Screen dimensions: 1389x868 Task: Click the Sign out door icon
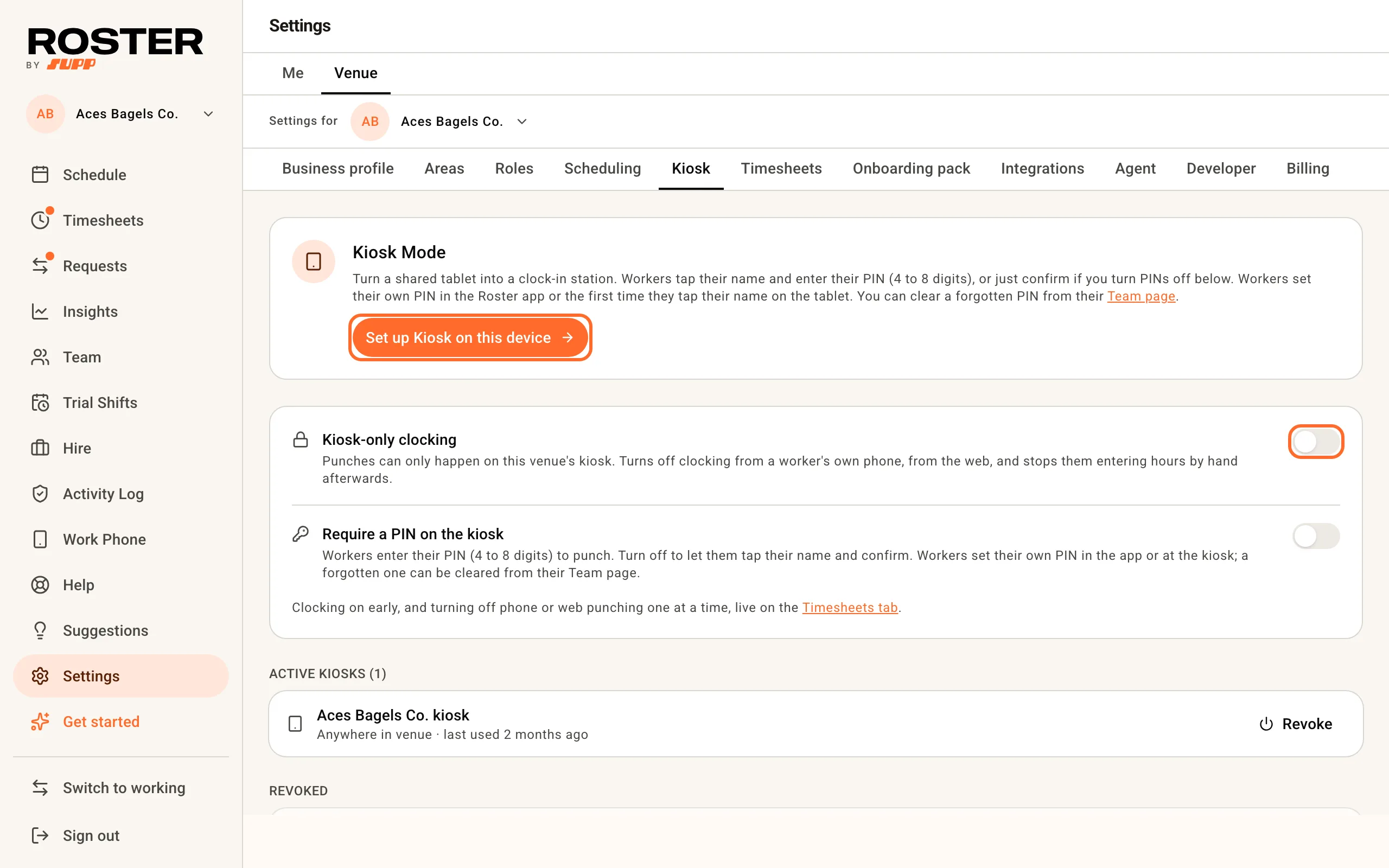[x=40, y=835]
